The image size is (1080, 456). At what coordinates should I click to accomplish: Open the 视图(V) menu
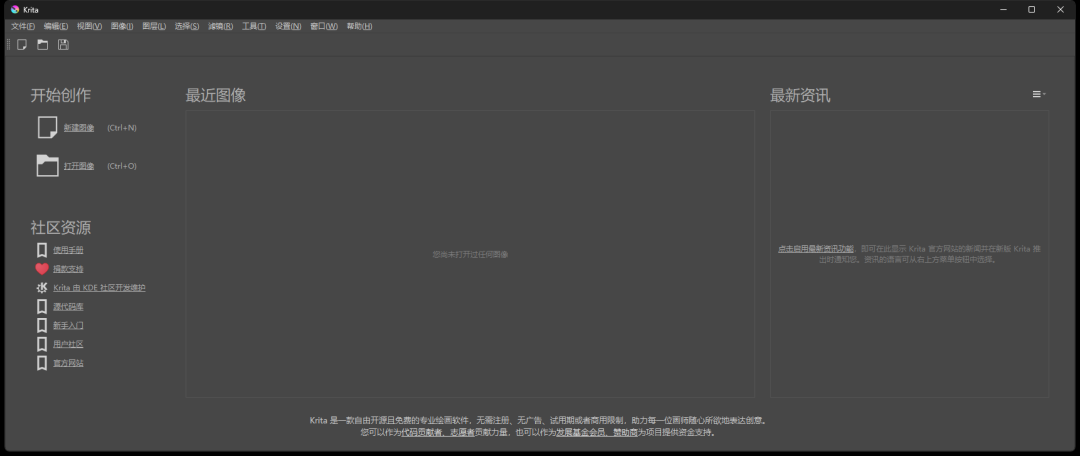point(90,26)
